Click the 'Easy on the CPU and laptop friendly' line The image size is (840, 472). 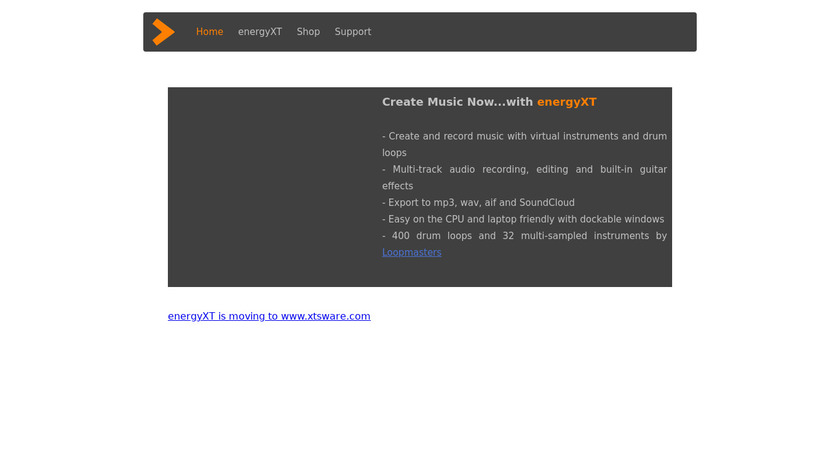[523, 219]
